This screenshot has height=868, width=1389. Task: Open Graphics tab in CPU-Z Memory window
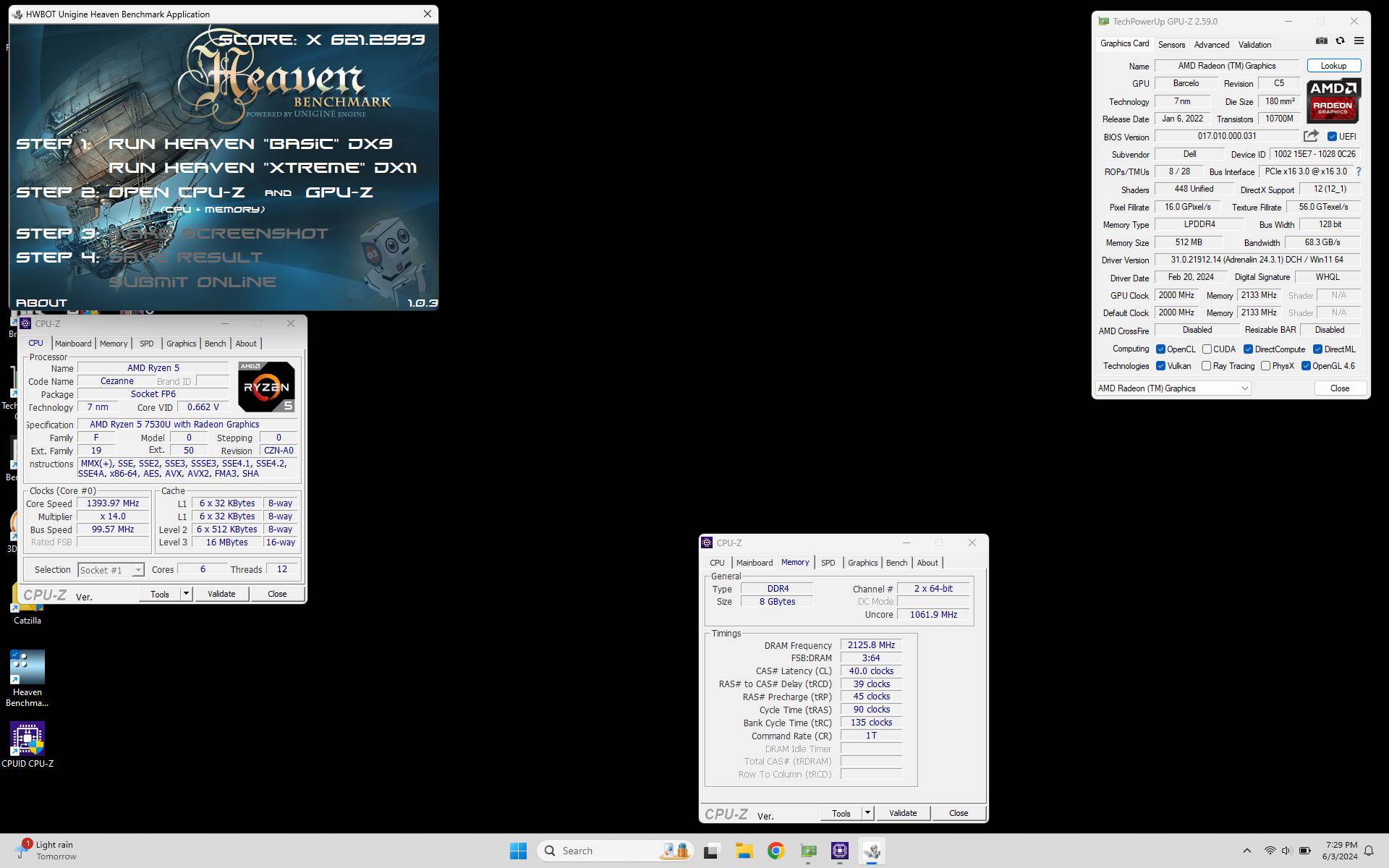coord(862,563)
